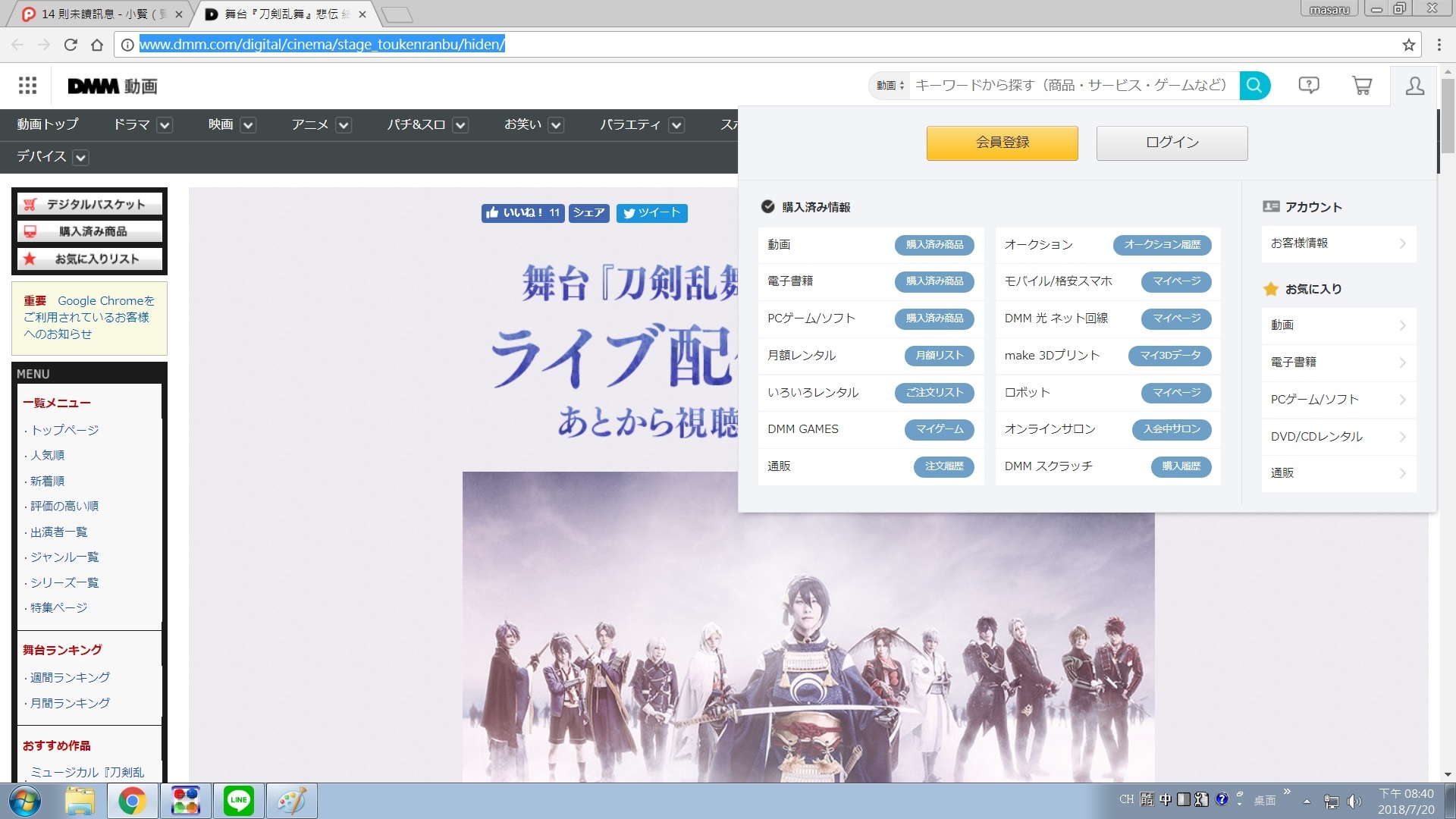Open the new tab button
The image size is (1456, 819).
[x=397, y=14]
